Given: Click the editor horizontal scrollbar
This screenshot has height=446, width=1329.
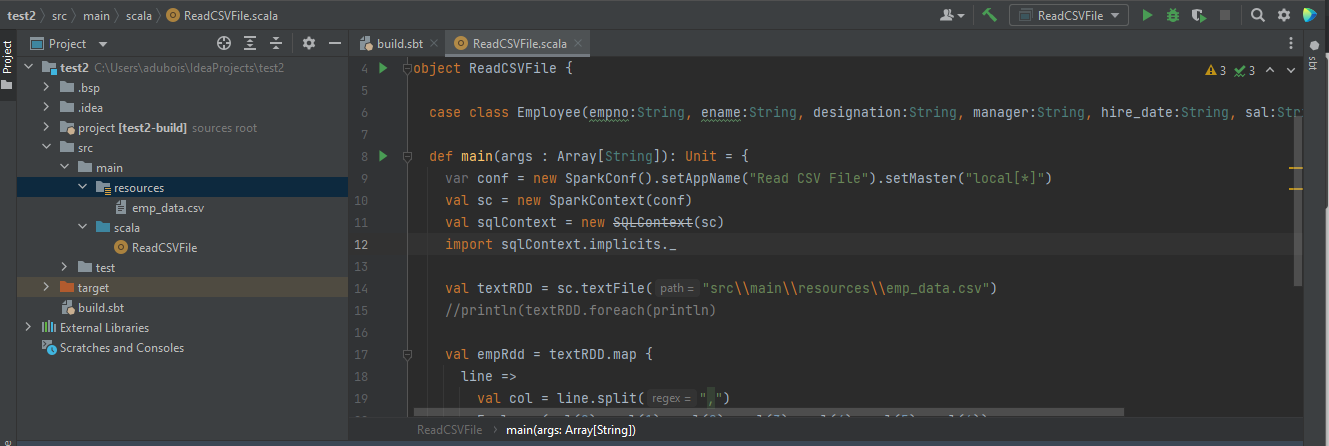Looking at the screenshot, I should pos(768,412).
